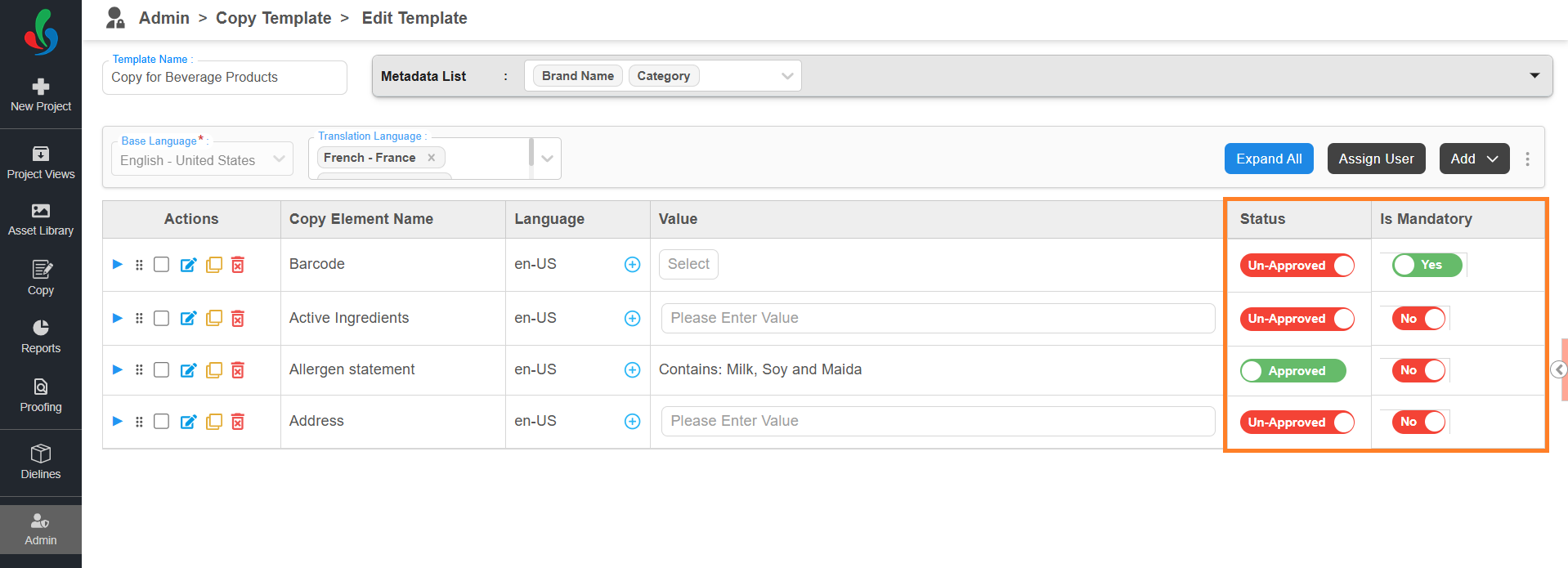Screen dimensions: 1568x568
Task: Delete the Allergen statement row
Action: pos(238,370)
